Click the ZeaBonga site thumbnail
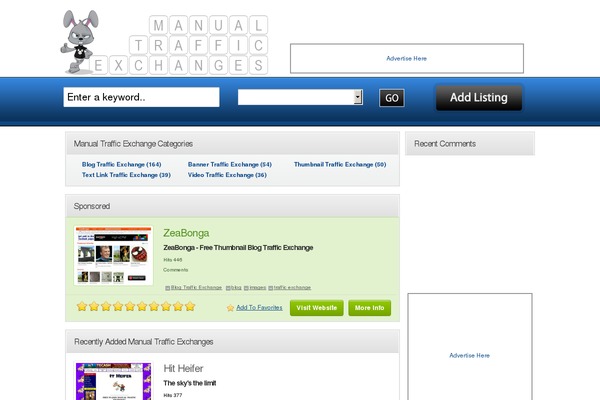Viewport: 600px width, 400px height. click(113, 255)
